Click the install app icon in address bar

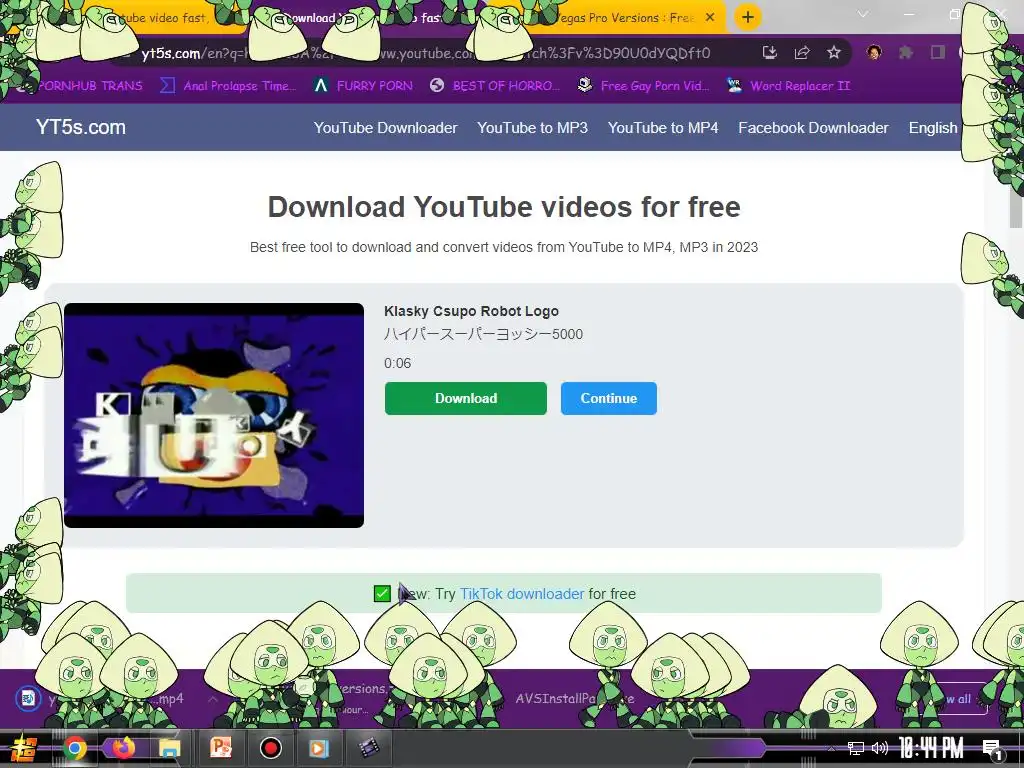coord(770,53)
